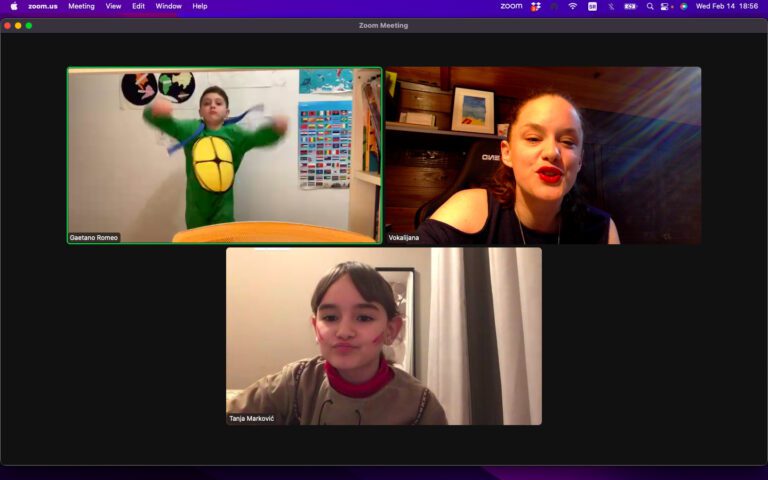Maximize the Zoom Meeting window with green button
Image resolution: width=768 pixels, height=480 pixels.
(x=29, y=25)
